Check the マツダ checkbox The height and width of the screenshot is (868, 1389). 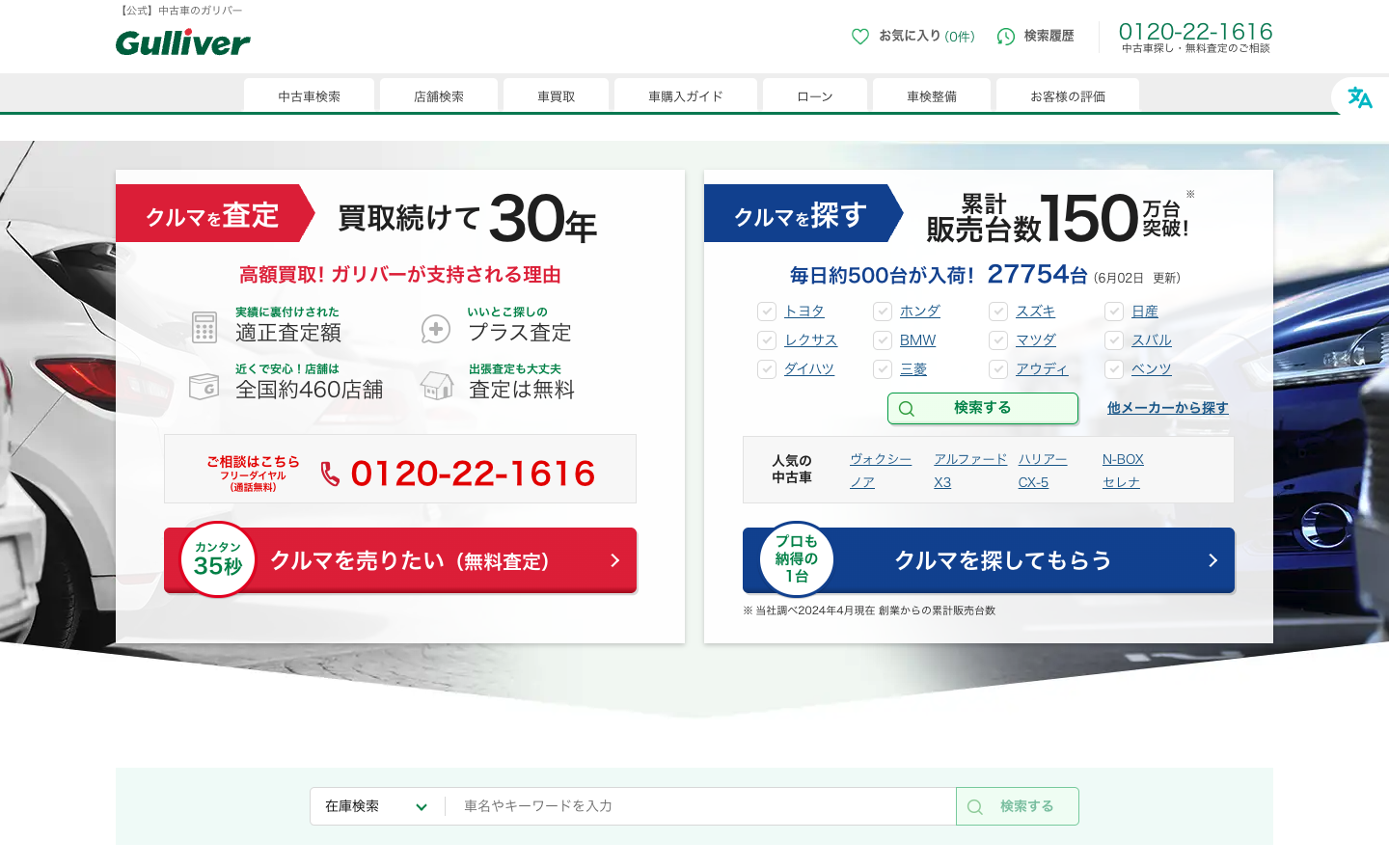click(998, 340)
